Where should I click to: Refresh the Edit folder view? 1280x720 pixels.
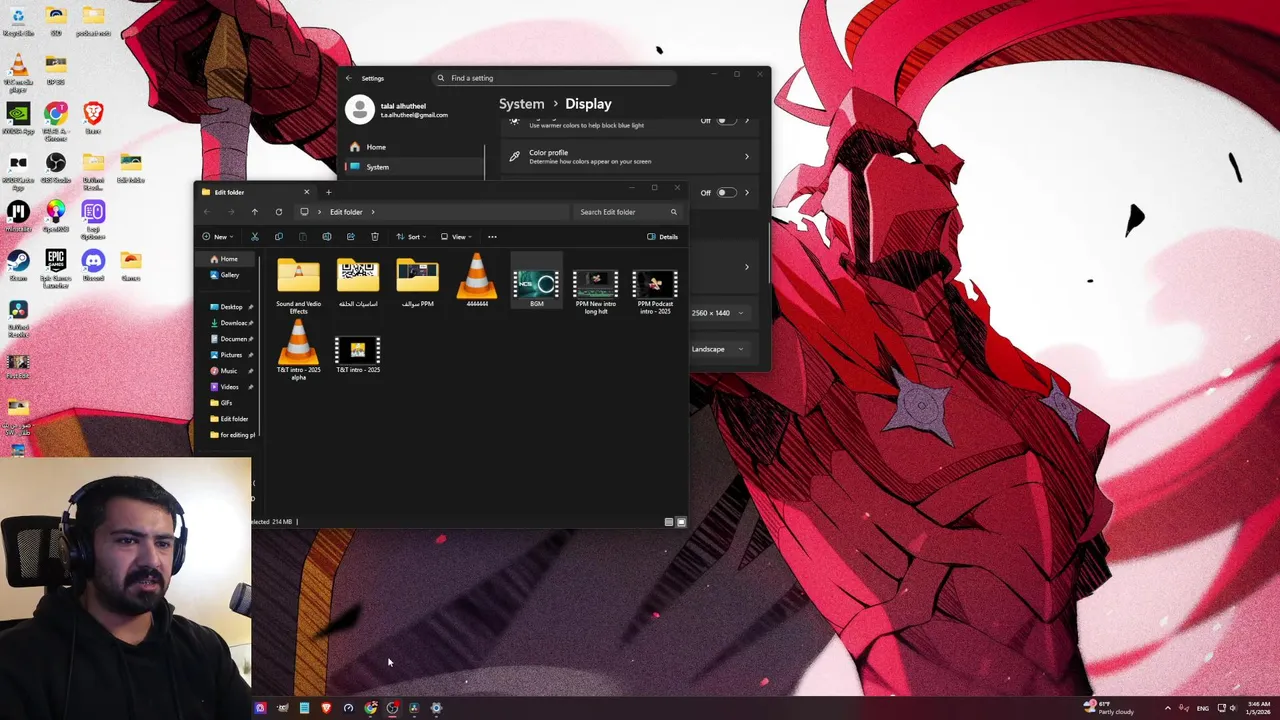click(x=279, y=212)
